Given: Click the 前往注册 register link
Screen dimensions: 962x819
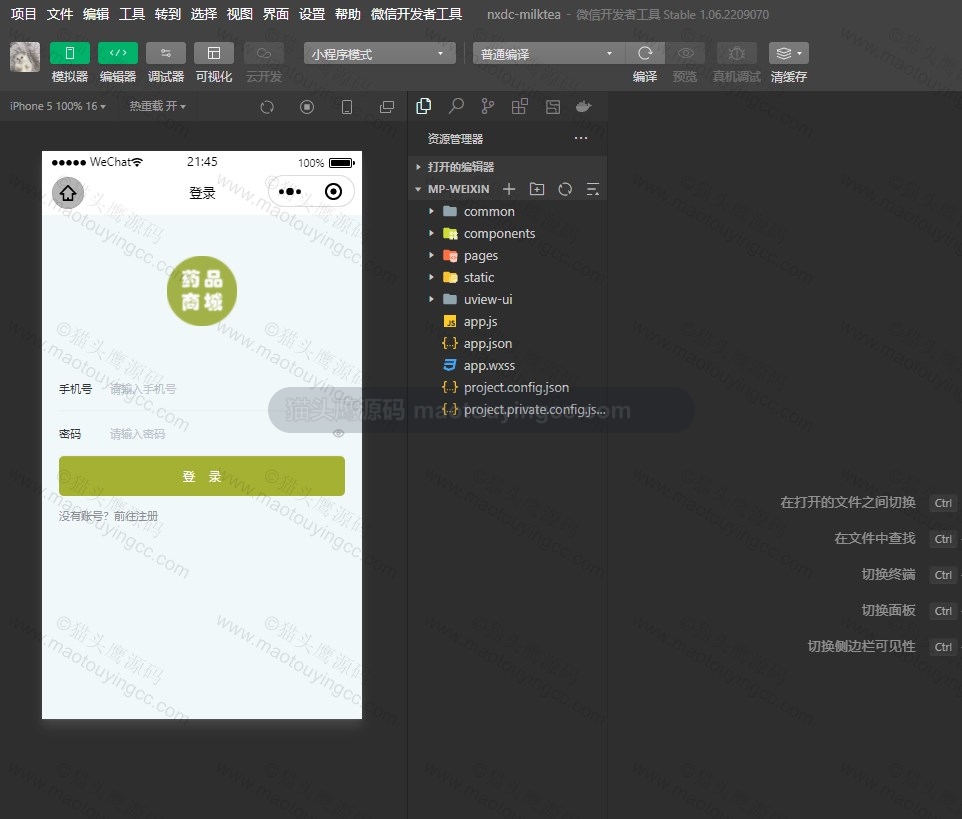Looking at the screenshot, I should 136,516.
